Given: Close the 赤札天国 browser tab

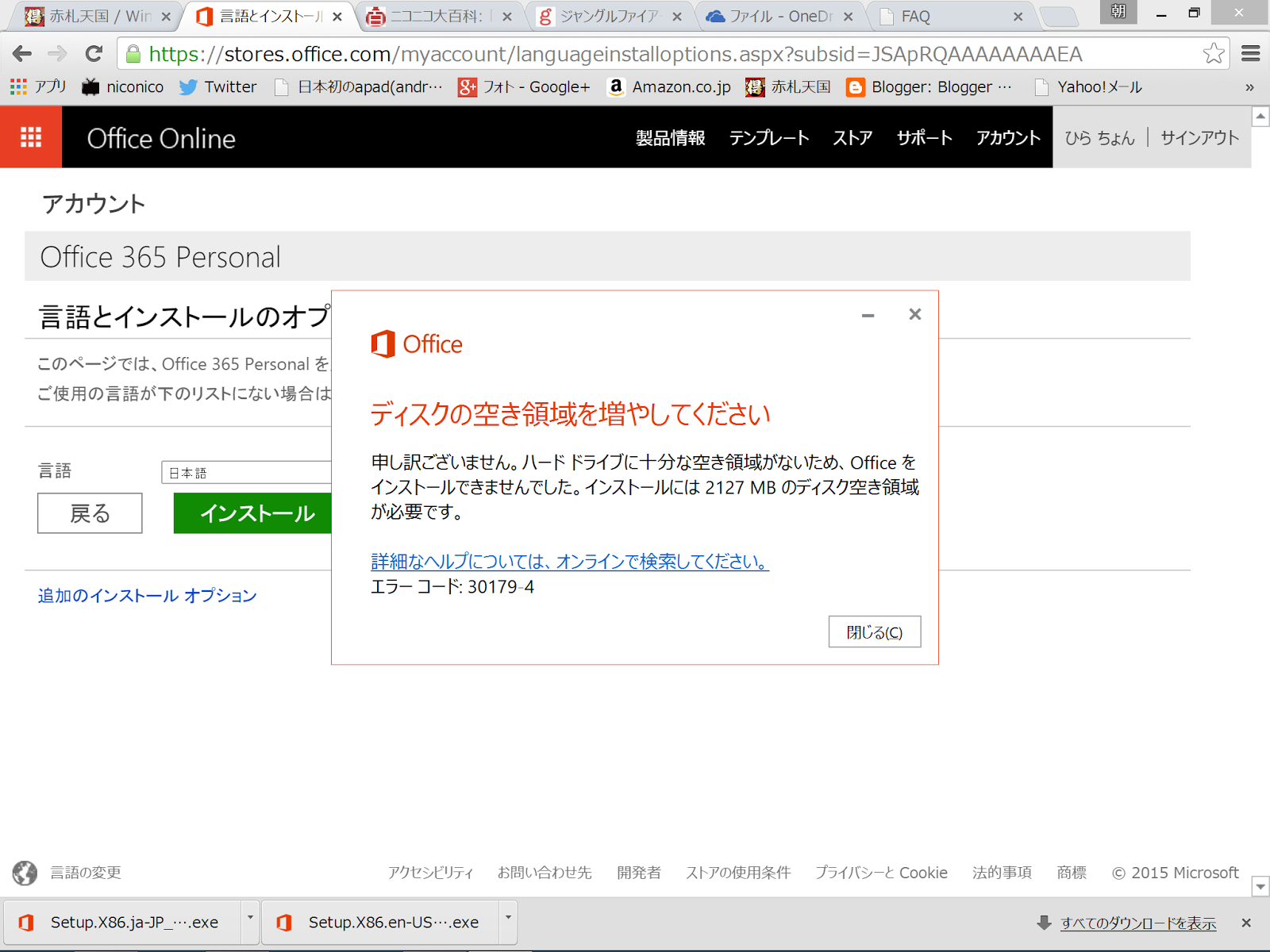Looking at the screenshot, I should (166, 17).
